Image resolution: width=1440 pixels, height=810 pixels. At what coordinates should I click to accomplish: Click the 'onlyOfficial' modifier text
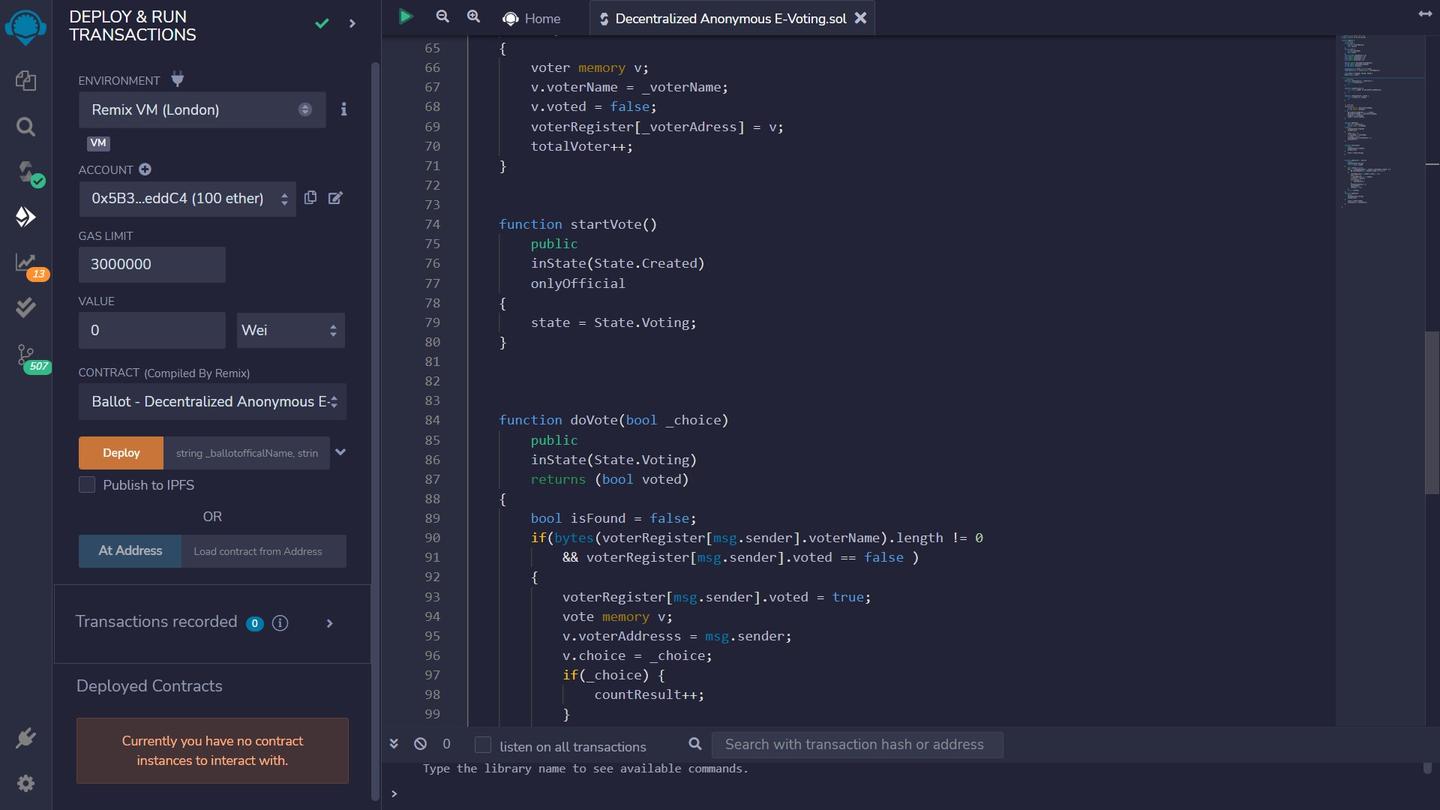[578, 283]
